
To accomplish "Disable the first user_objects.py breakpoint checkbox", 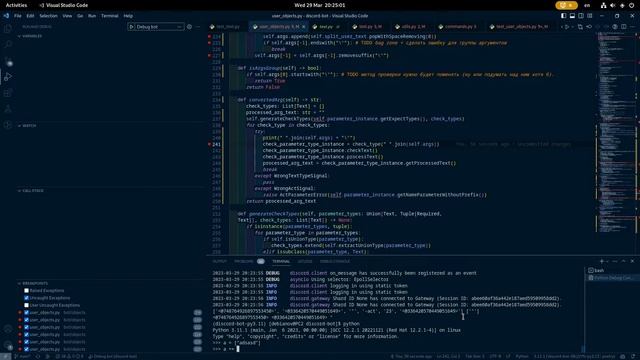I will 27,313.
